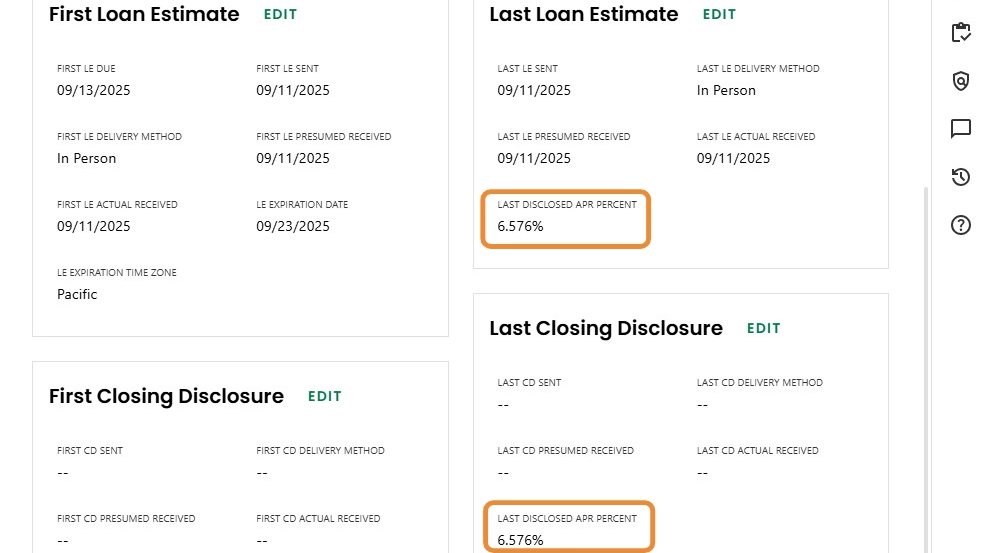Click the Last LE Presumed Received date

[x=534, y=159]
